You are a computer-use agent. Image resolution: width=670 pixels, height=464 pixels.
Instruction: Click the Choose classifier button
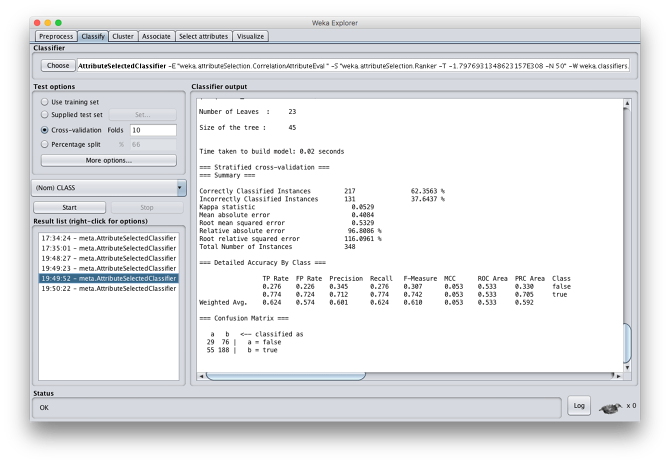58,65
